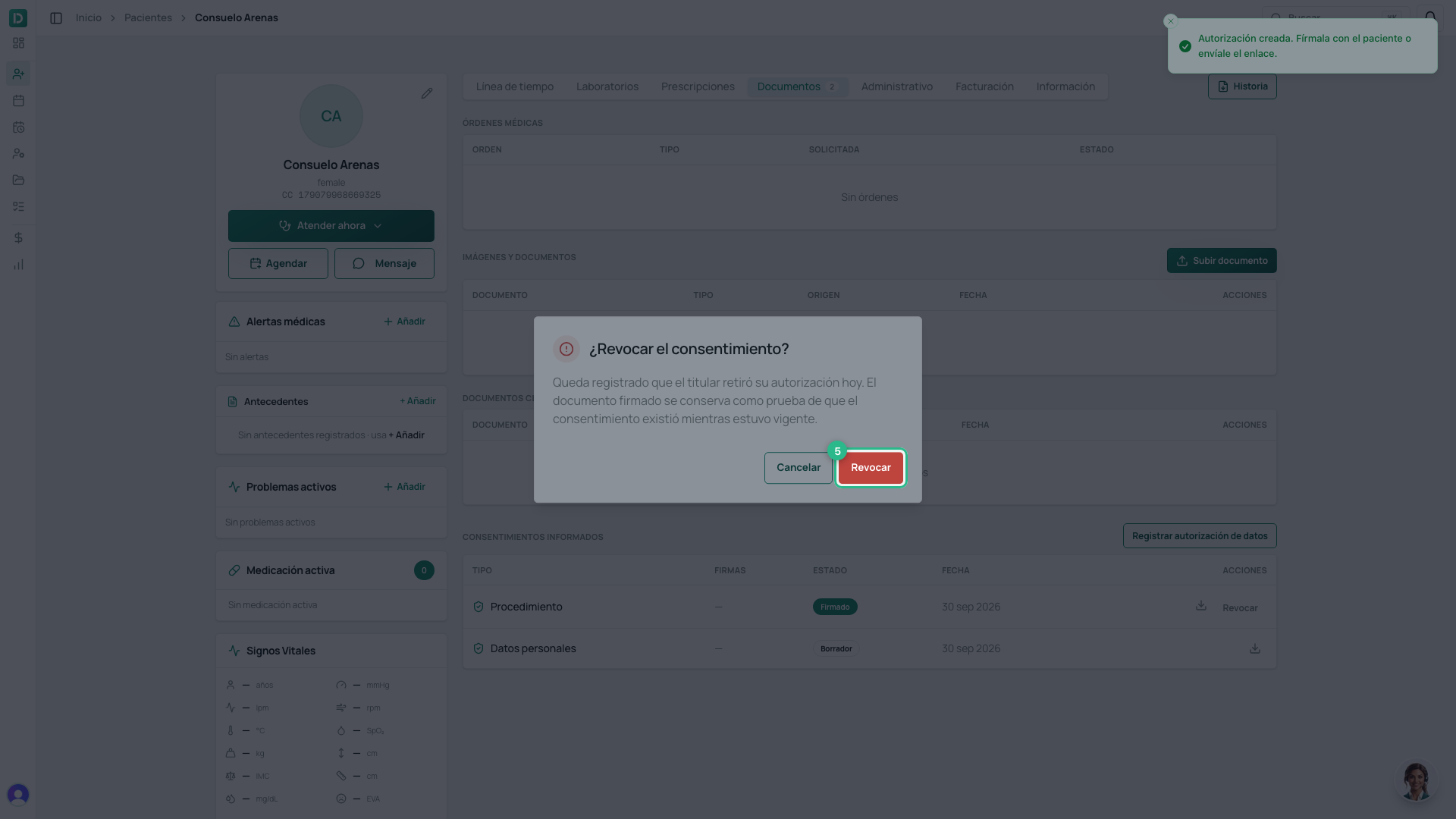Click the Borrador status badge
The width and height of the screenshot is (1456, 819).
pos(836,649)
